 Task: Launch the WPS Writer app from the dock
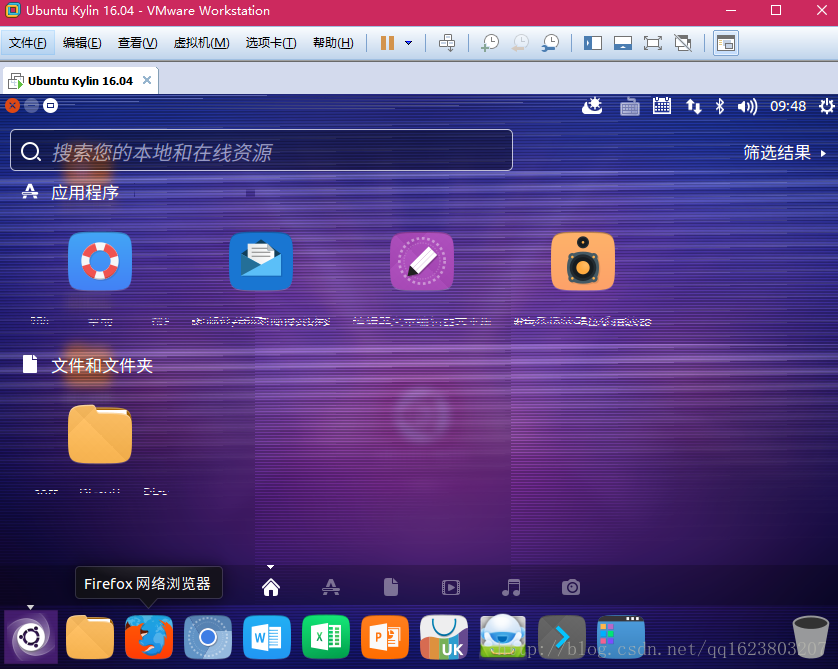266,636
